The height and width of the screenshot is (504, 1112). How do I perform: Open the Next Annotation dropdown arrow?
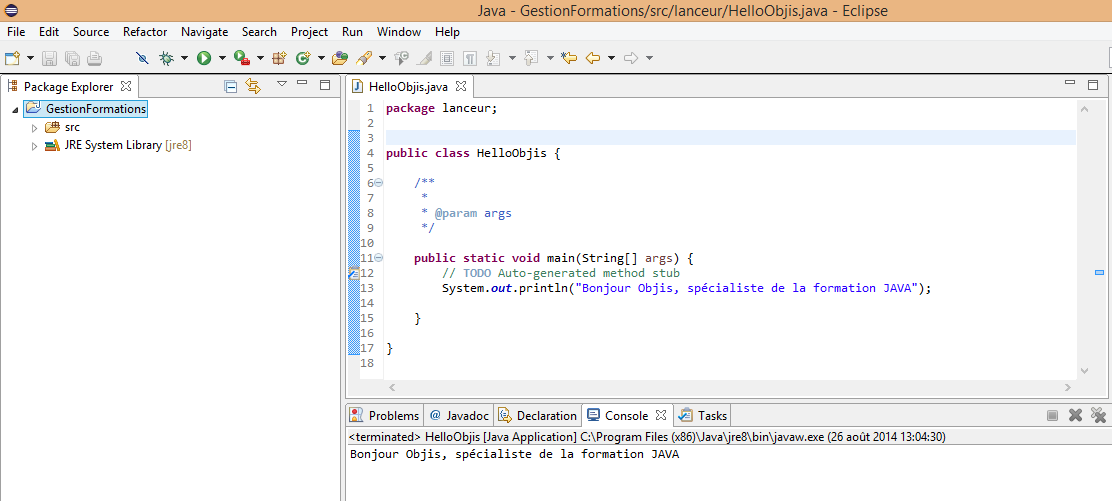click(x=512, y=58)
